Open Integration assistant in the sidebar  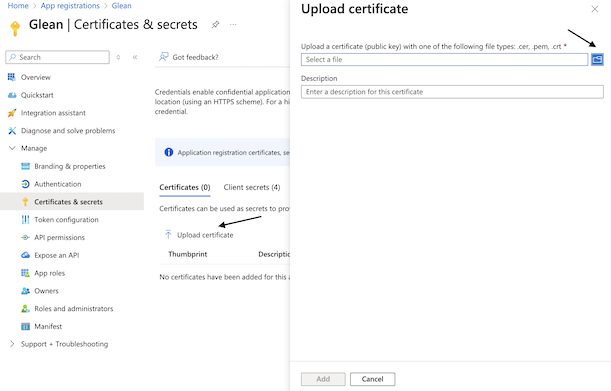(53, 113)
